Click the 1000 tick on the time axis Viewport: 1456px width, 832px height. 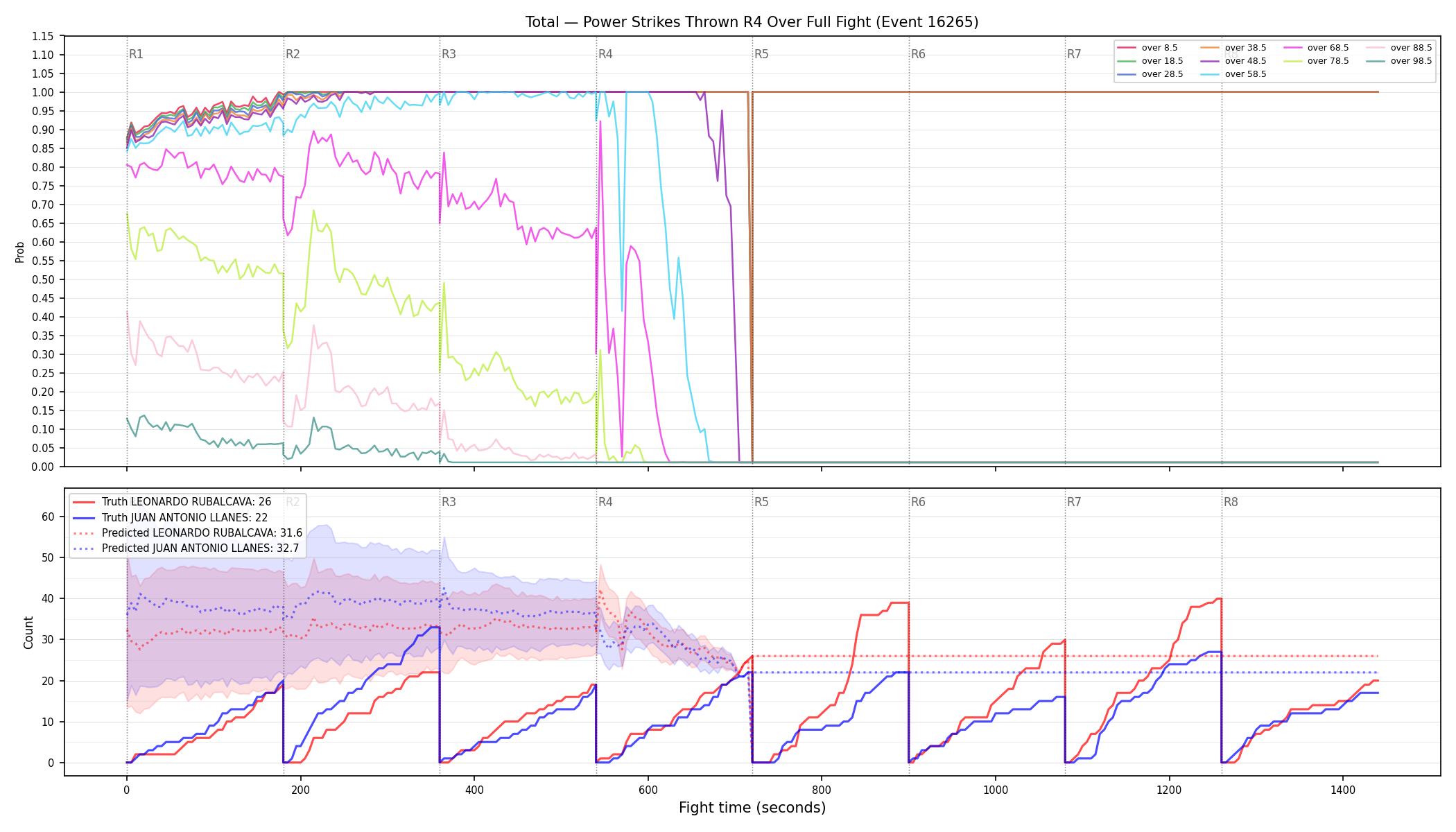tap(996, 790)
